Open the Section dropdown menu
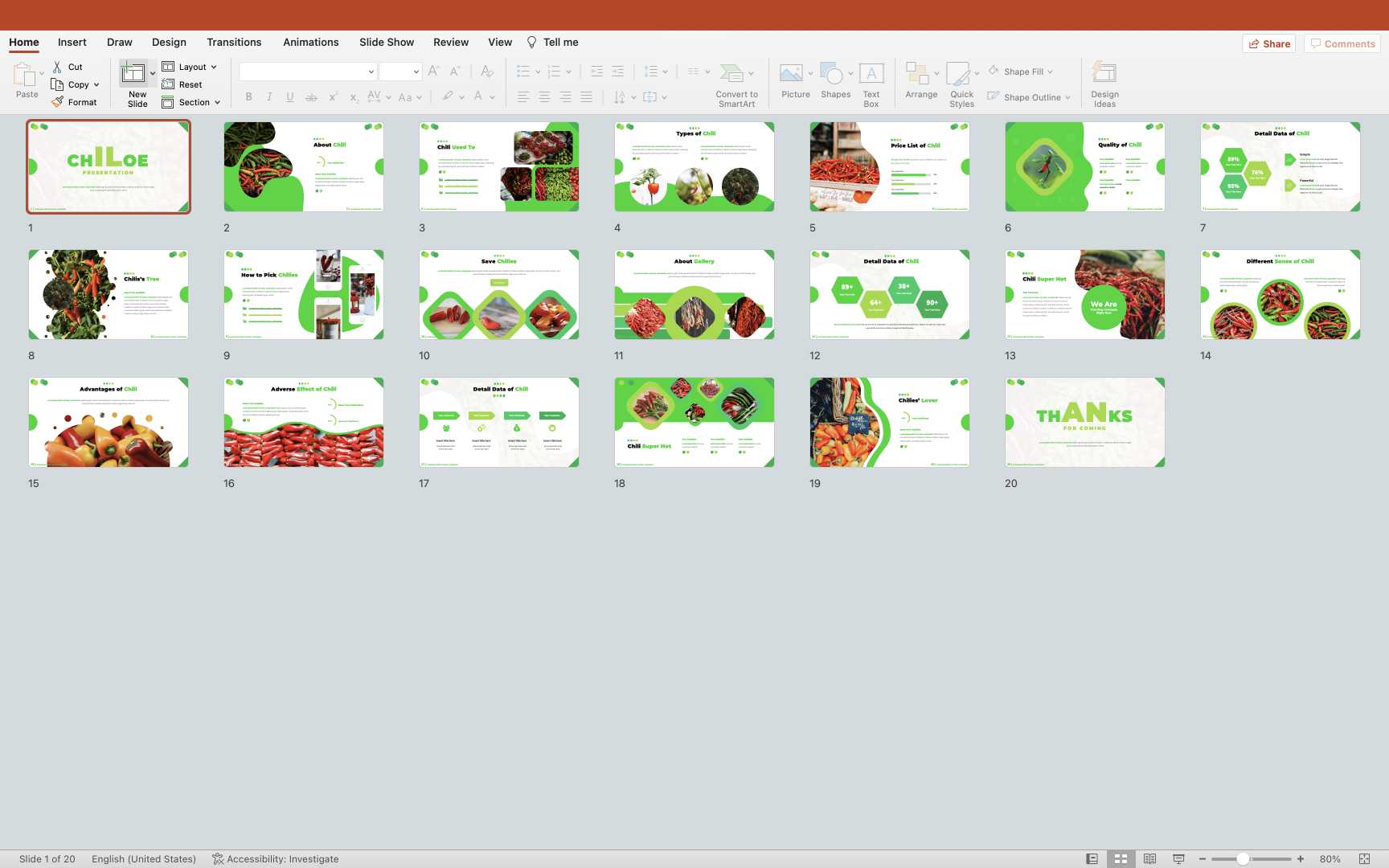 pyautogui.click(x=217, y=102)
